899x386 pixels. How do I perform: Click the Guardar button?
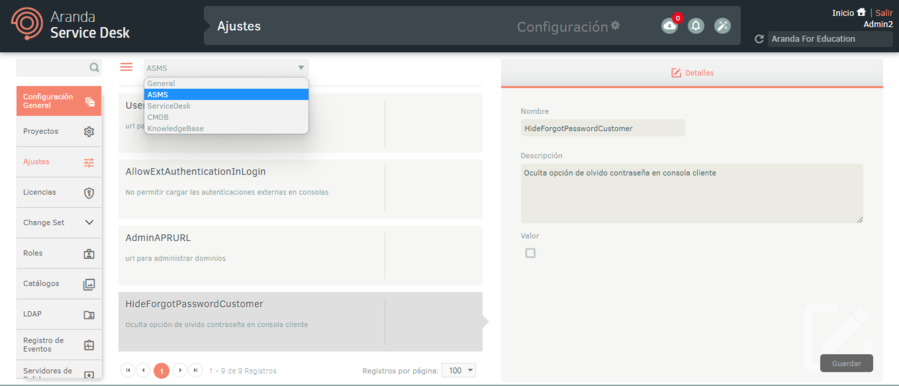pyautogui.click(x=846, y=363)
